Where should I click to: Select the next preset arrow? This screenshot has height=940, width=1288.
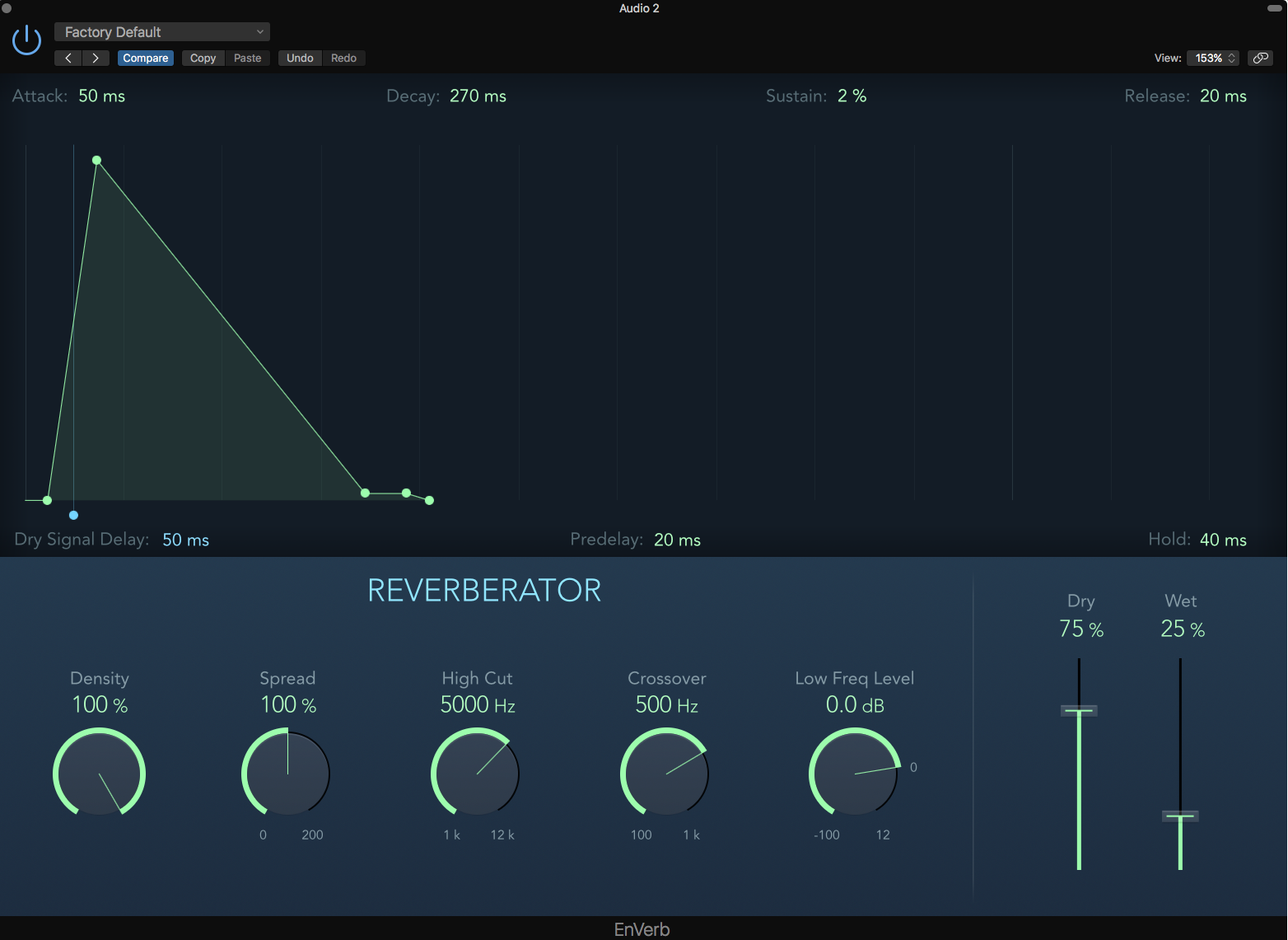pos(96,58)
